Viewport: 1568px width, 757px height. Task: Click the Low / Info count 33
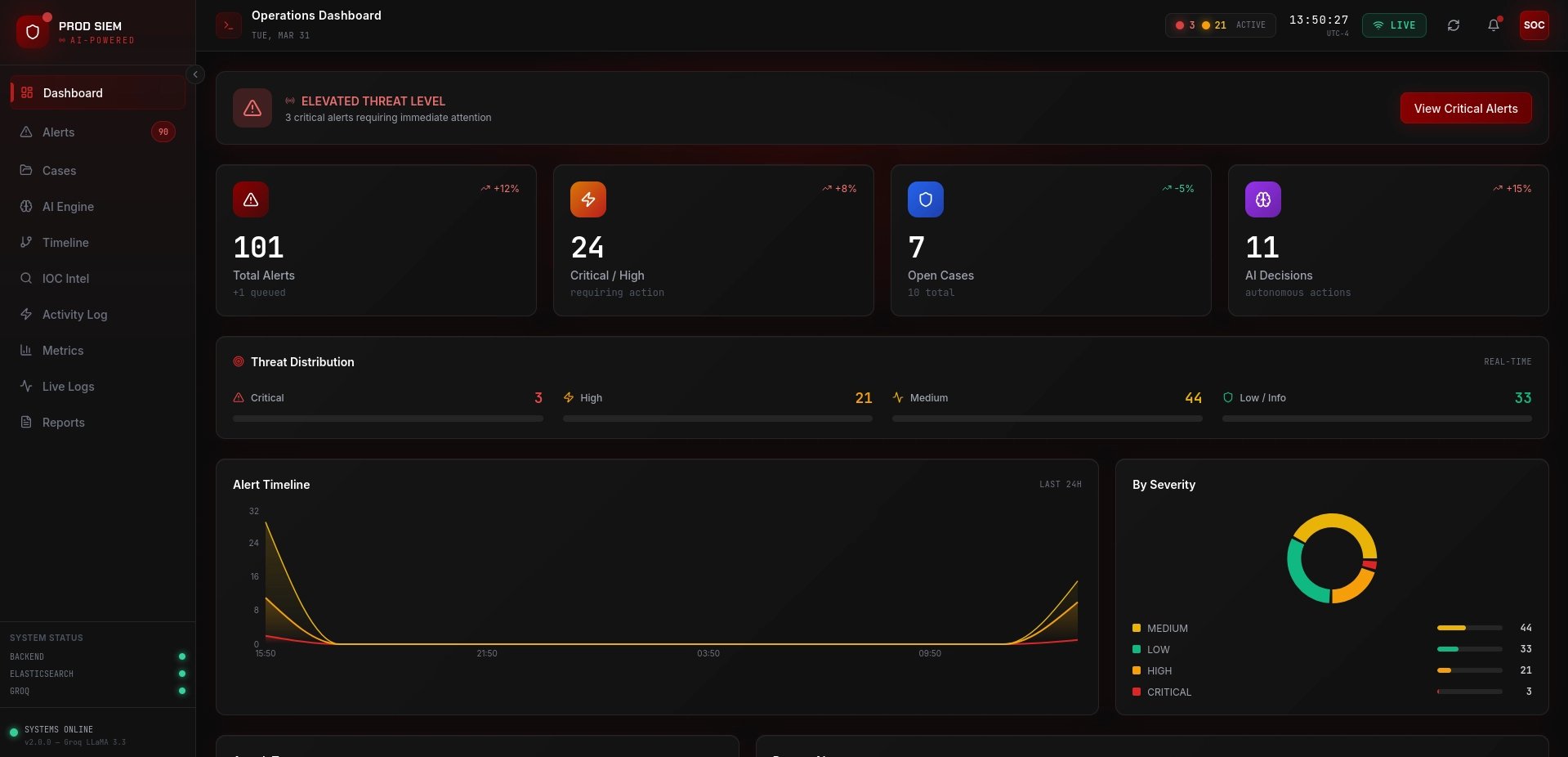(1523, 398)
